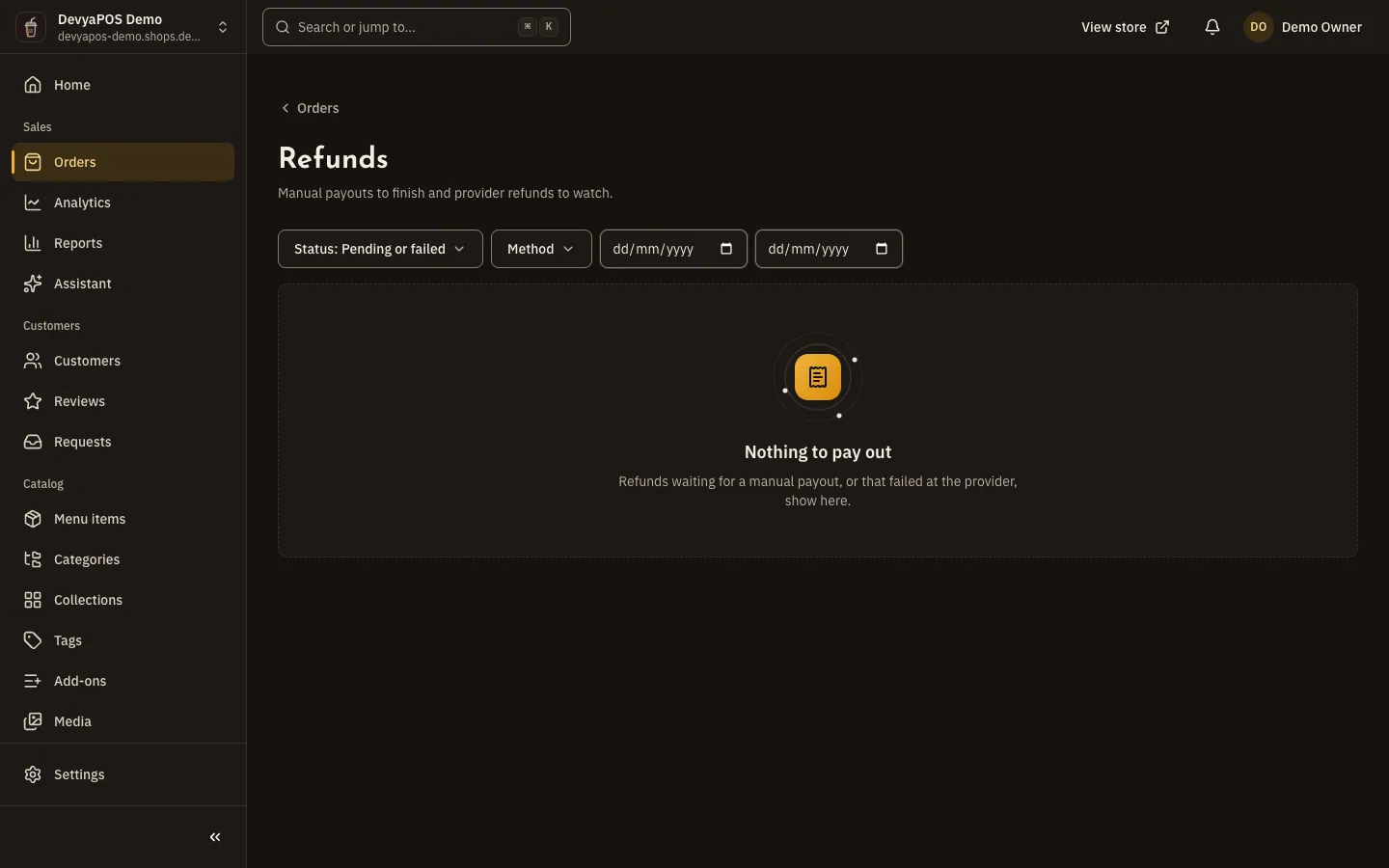Open the Collections grid icon
This screenshot has height=868, width=1389.
[33, 600]
